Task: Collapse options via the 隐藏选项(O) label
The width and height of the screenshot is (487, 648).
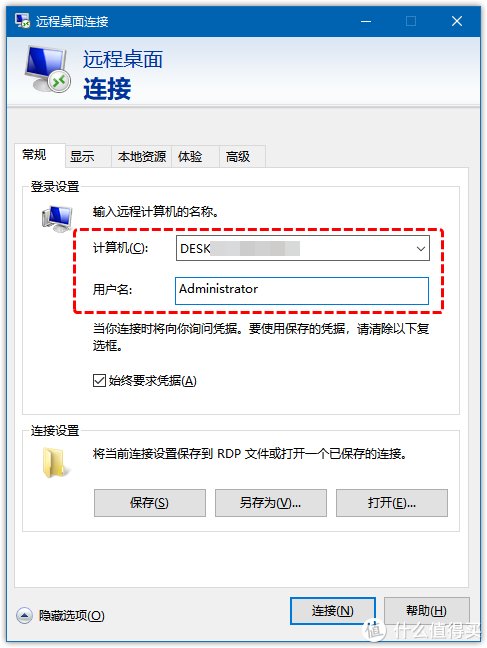Action: [x=72, y=615]
